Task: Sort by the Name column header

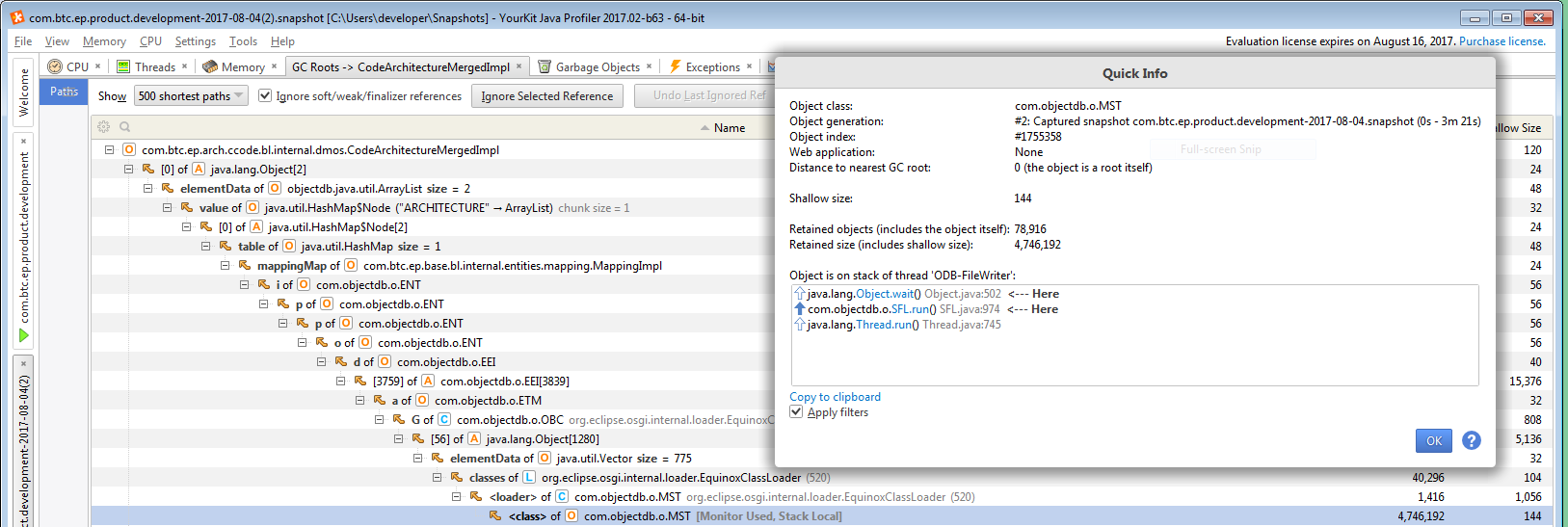Action: [729, 127]
